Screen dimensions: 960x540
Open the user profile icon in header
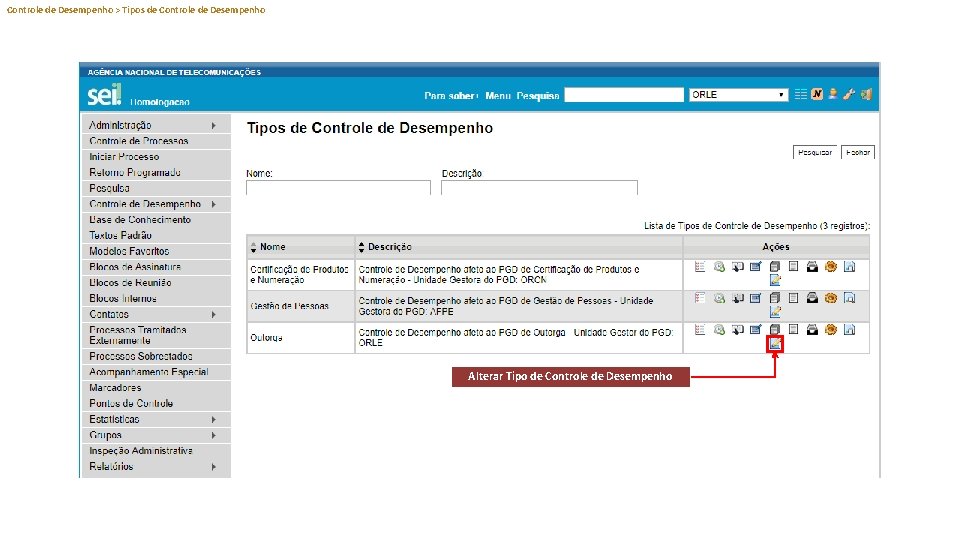[833, 94]
